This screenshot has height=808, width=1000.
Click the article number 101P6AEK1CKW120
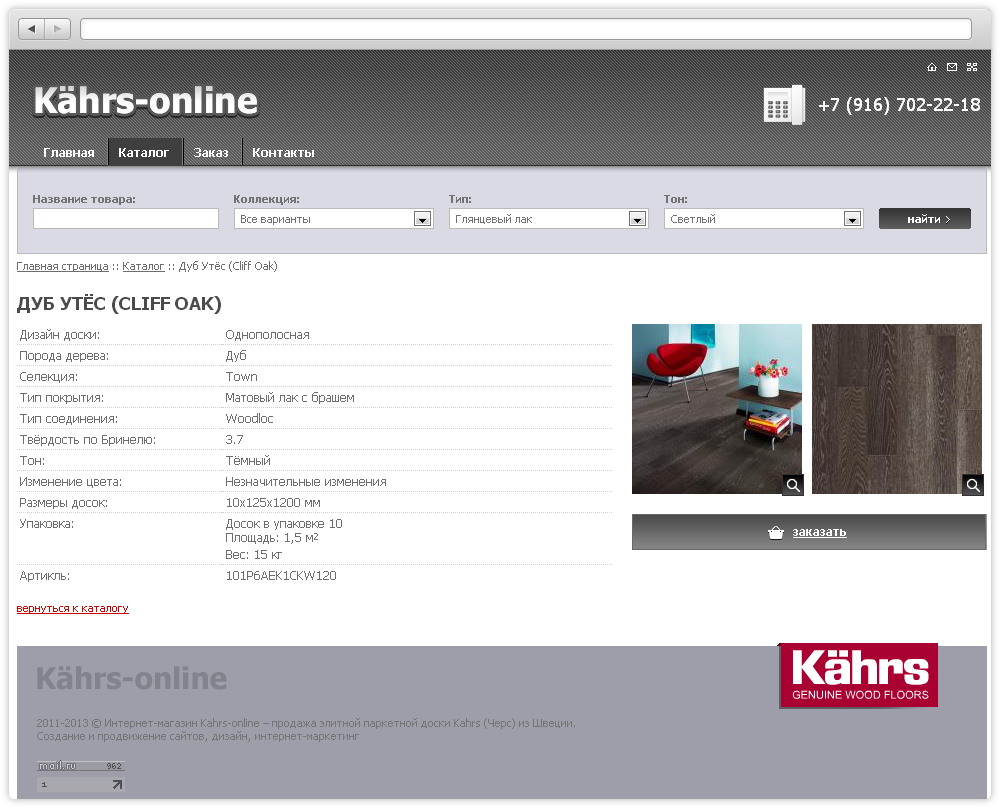pos(281,576)
